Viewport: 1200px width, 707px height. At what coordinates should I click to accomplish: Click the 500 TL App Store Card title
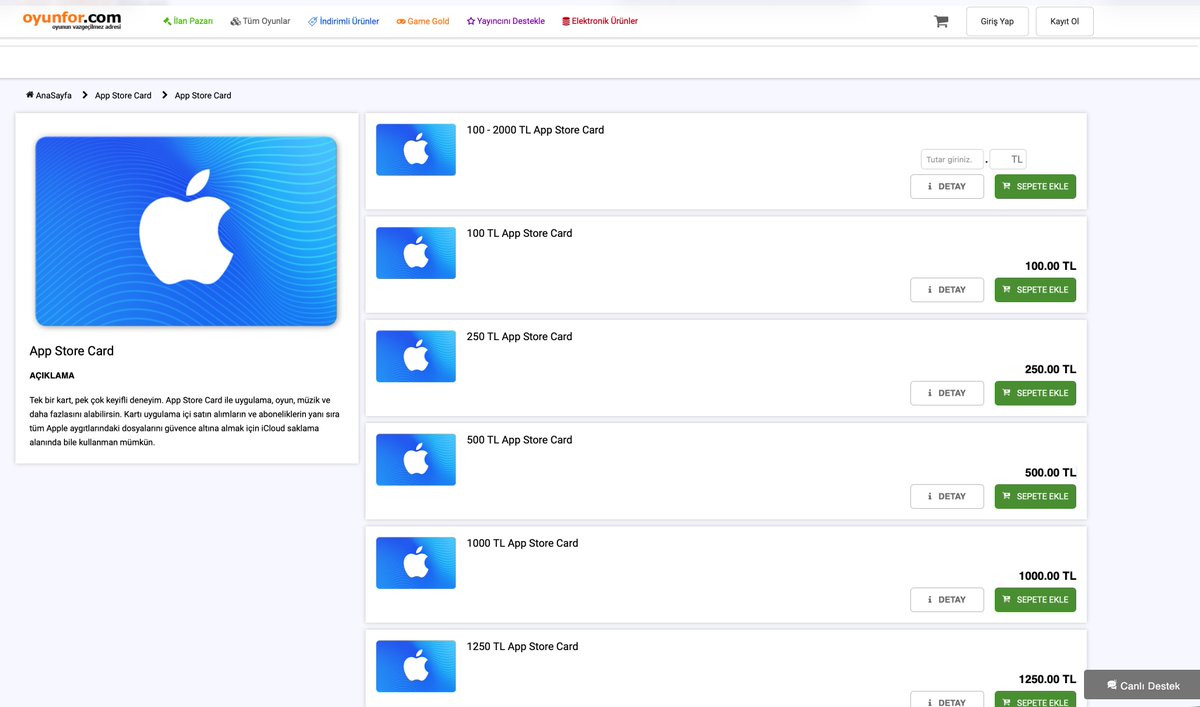[519, 440]
